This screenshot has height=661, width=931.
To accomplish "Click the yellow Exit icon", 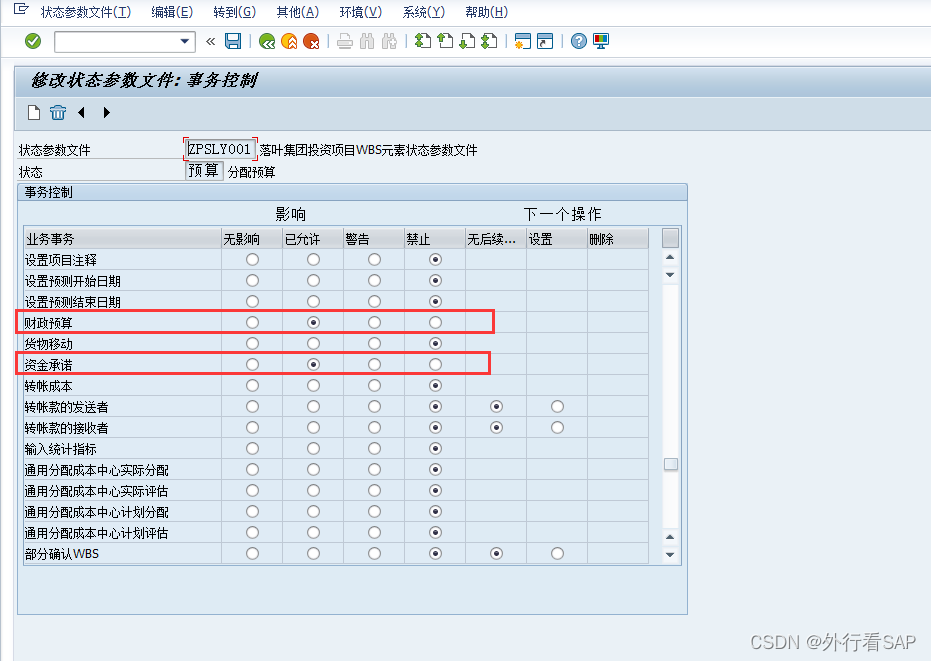I will point(289,41).
